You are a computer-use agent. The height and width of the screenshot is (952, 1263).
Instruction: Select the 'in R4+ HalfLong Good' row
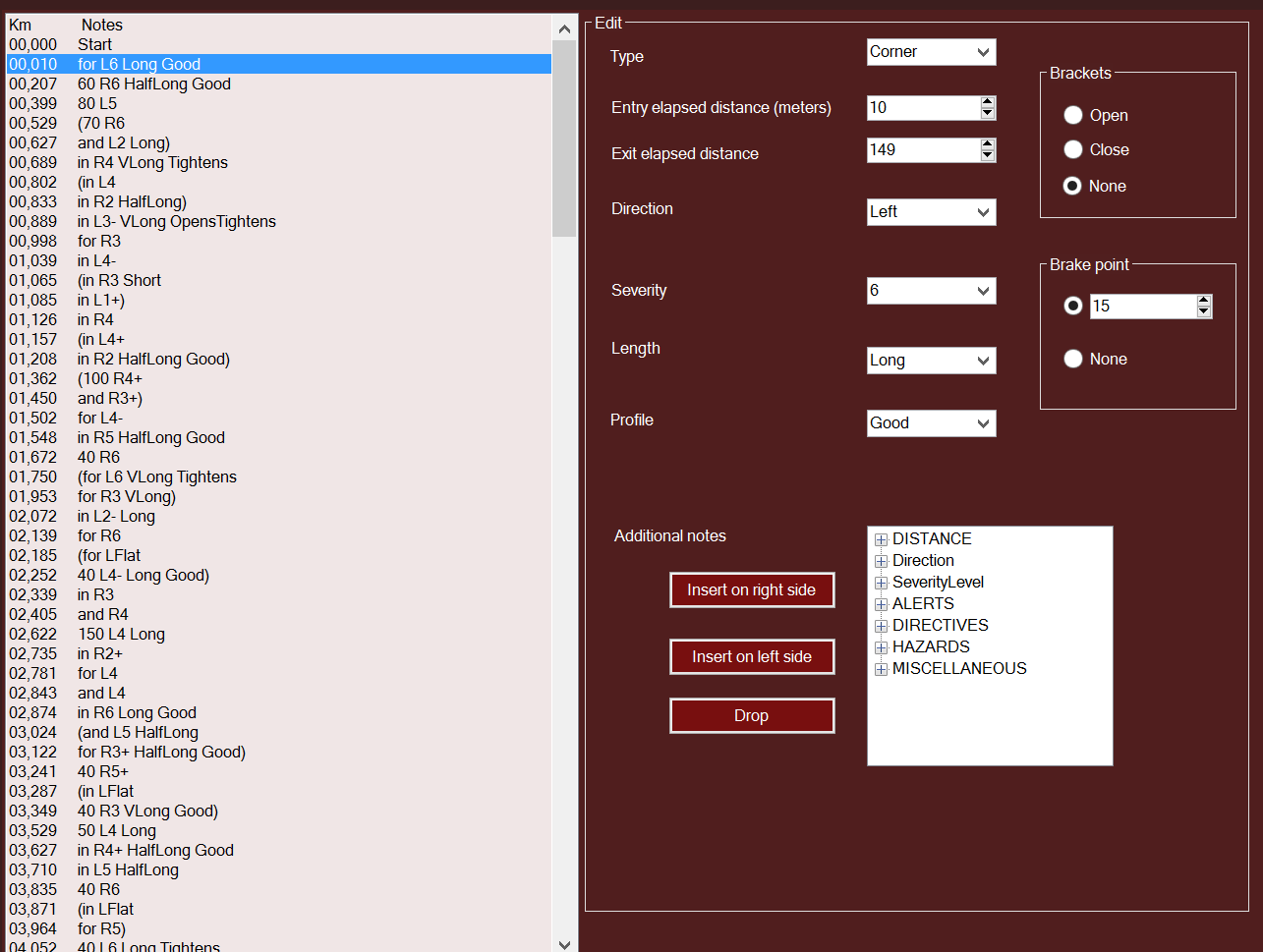click(279, 850)
